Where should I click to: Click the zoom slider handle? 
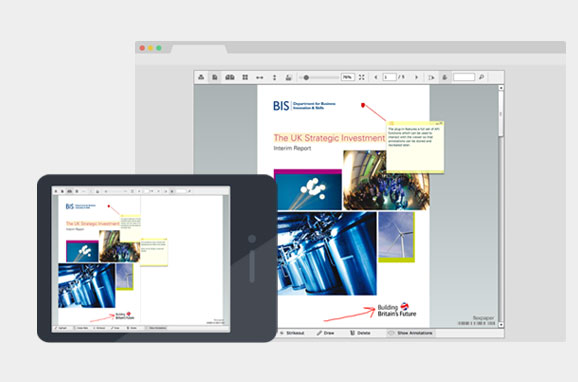(x=306, y=77)
